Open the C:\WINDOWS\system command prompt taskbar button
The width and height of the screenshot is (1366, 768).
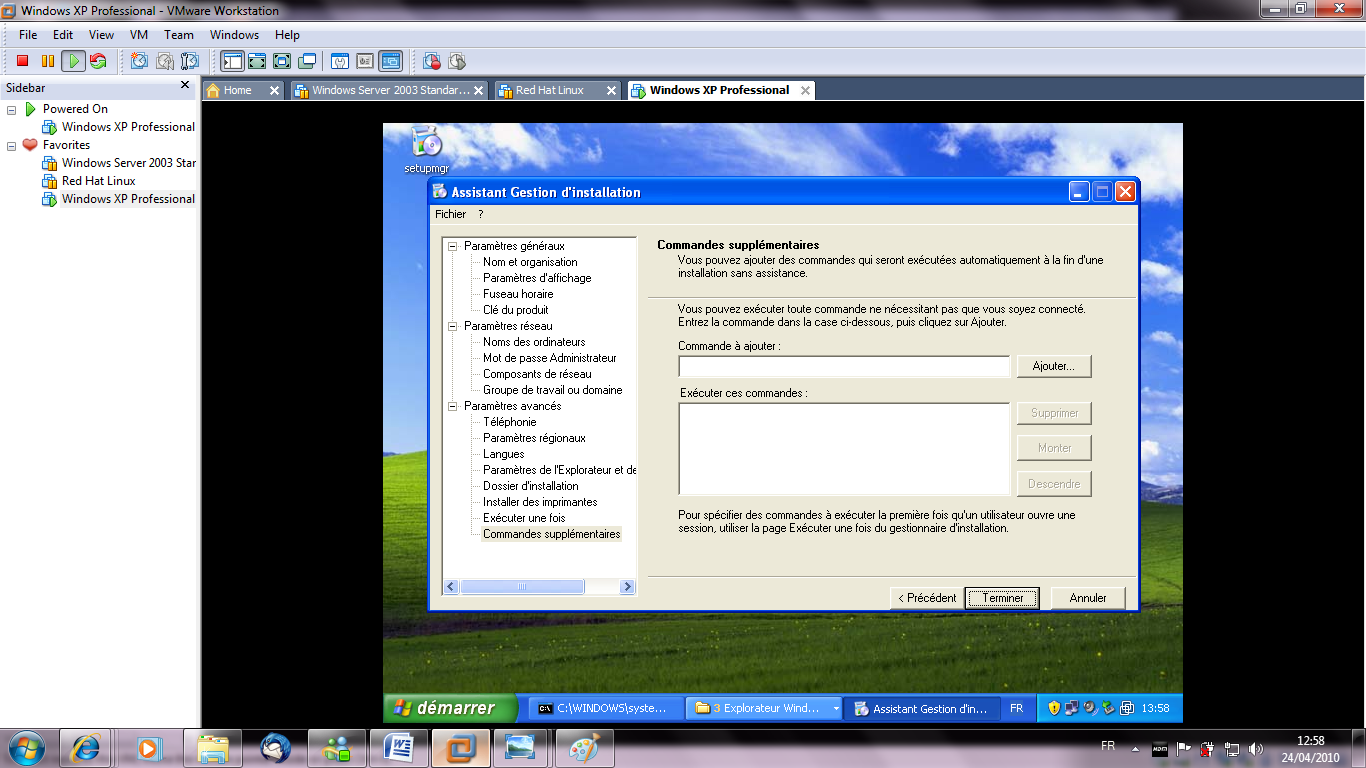coord(606,708)
